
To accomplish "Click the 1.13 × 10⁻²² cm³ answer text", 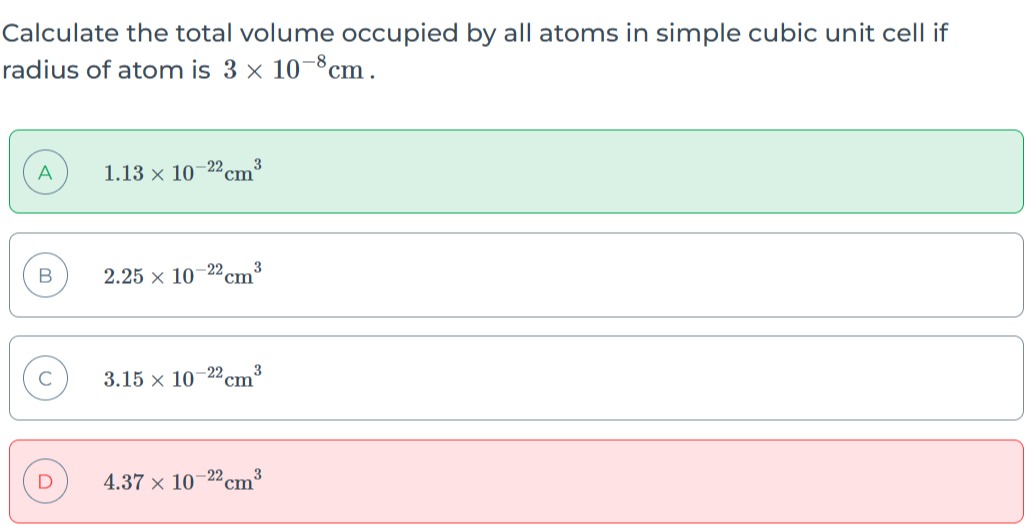I will click(183, 171).
